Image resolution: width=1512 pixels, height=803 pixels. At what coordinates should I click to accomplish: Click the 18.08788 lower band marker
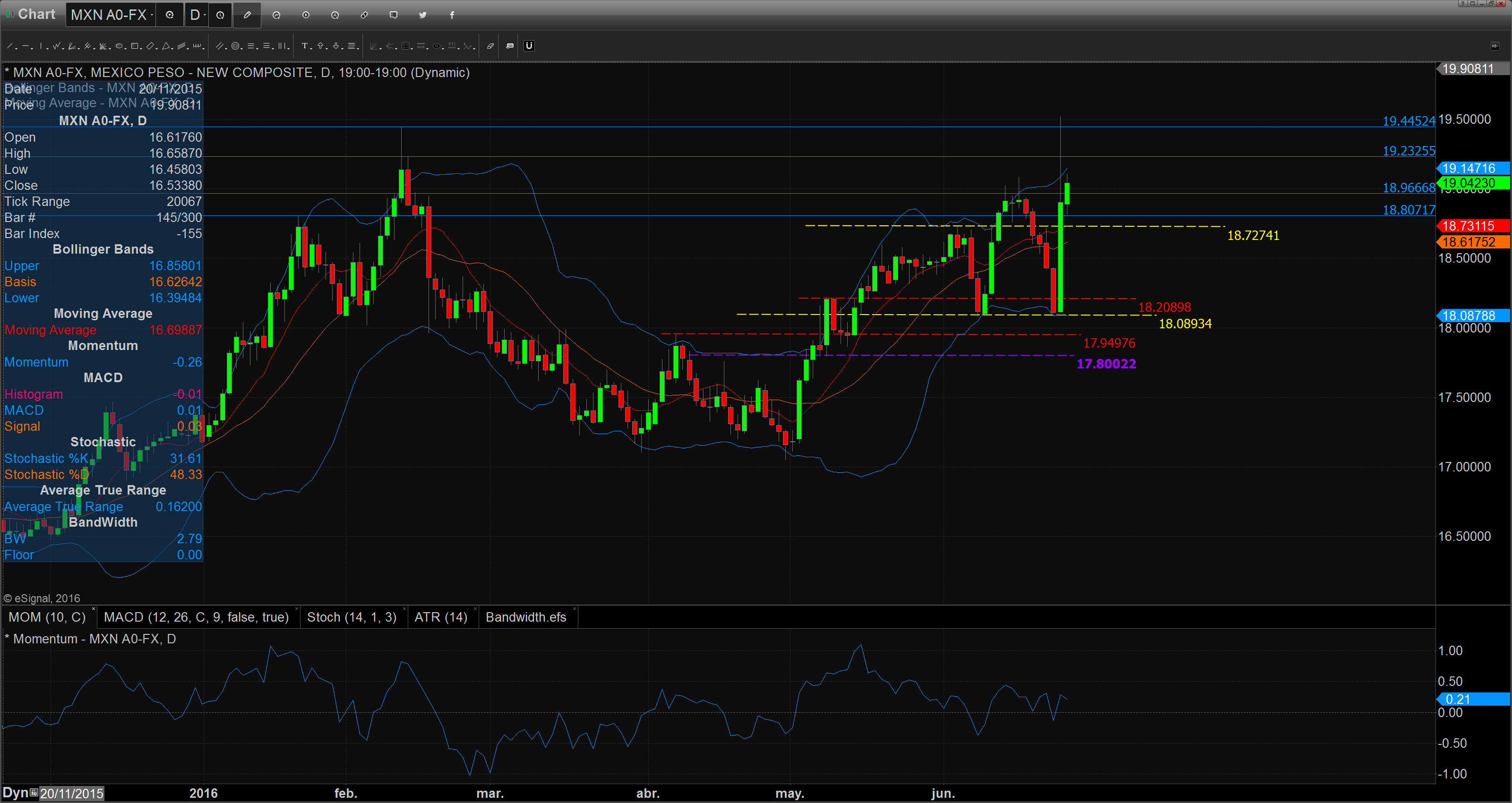1472,316
